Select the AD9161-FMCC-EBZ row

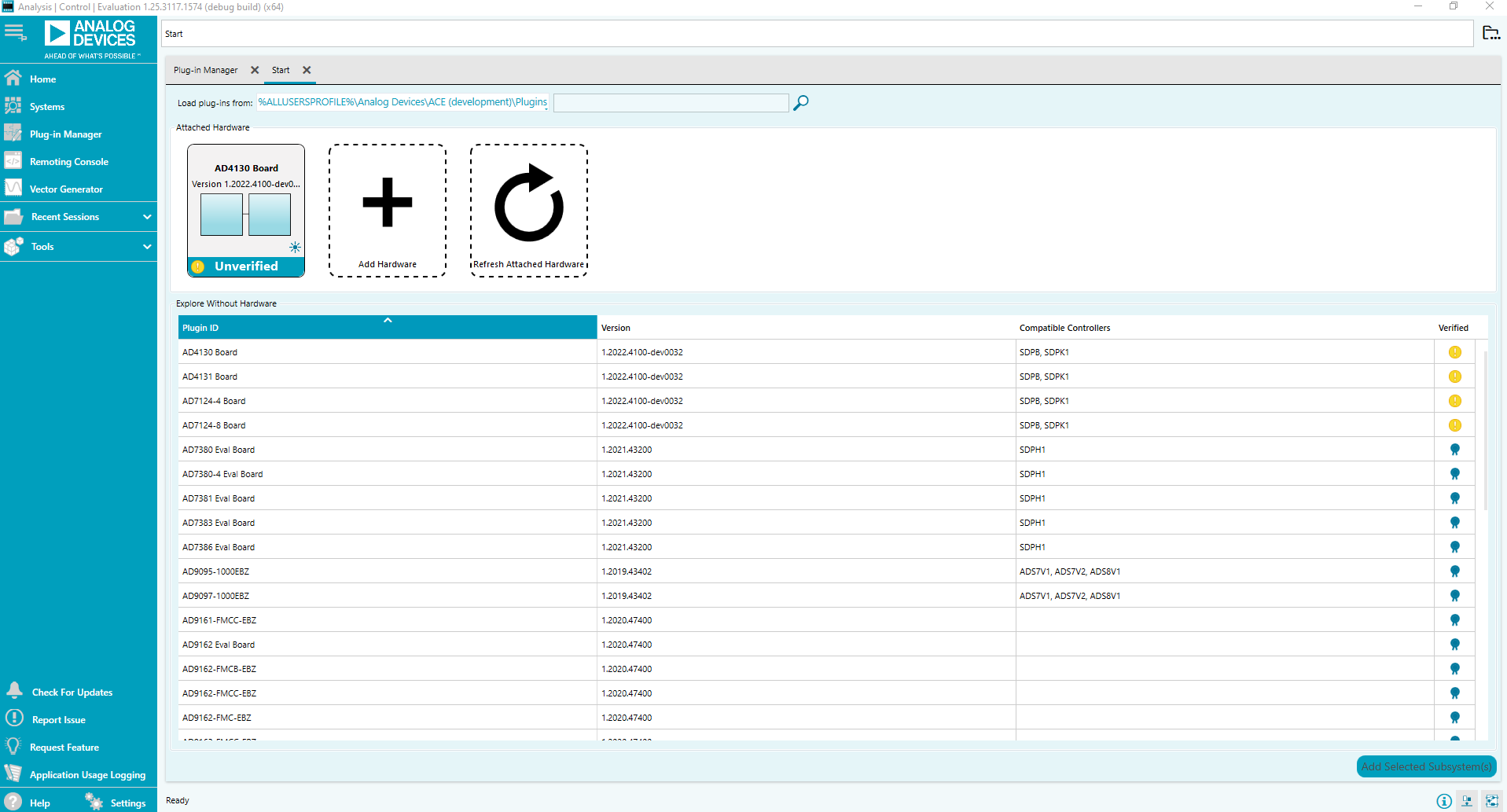pyautogui.click(x=826, y=620)
